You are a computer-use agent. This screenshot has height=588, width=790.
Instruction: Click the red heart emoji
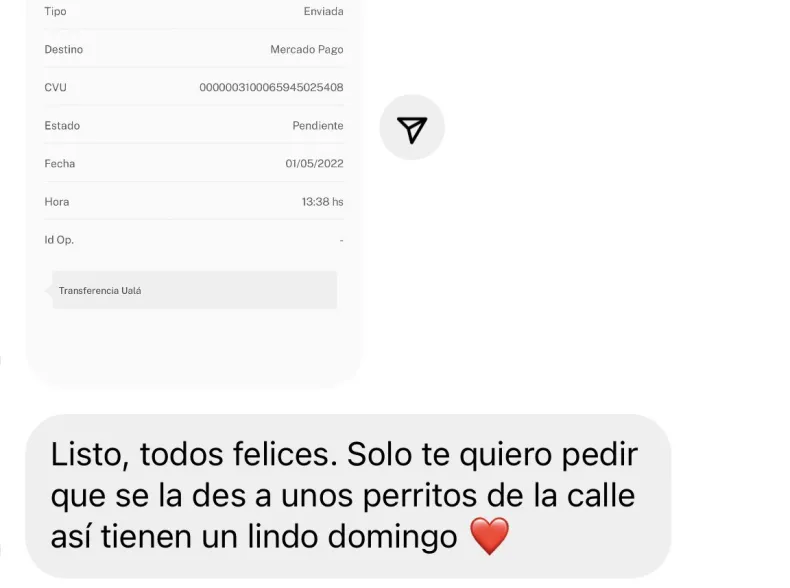pos(488,538)
